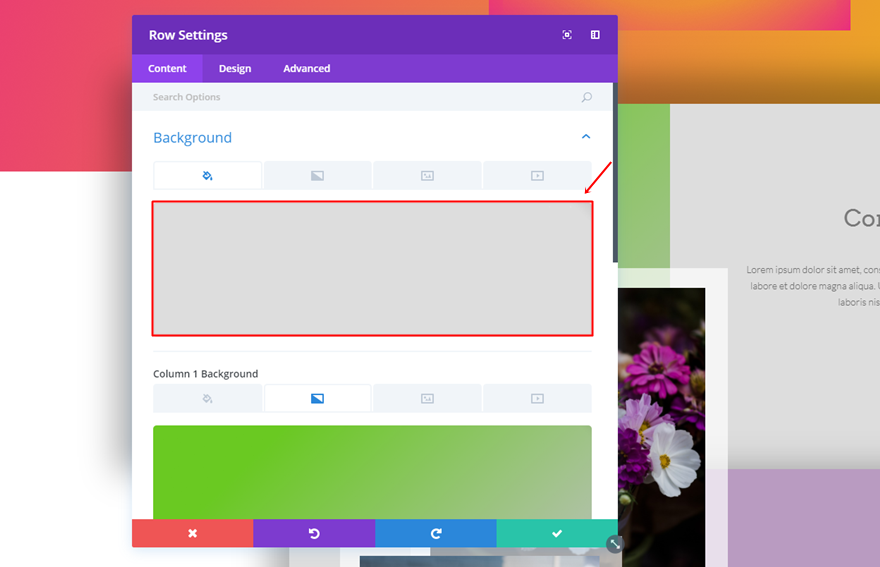Viewport: 880px width, 567px height.
Task: Click the purple undo button
Action: tap(314, 533)
